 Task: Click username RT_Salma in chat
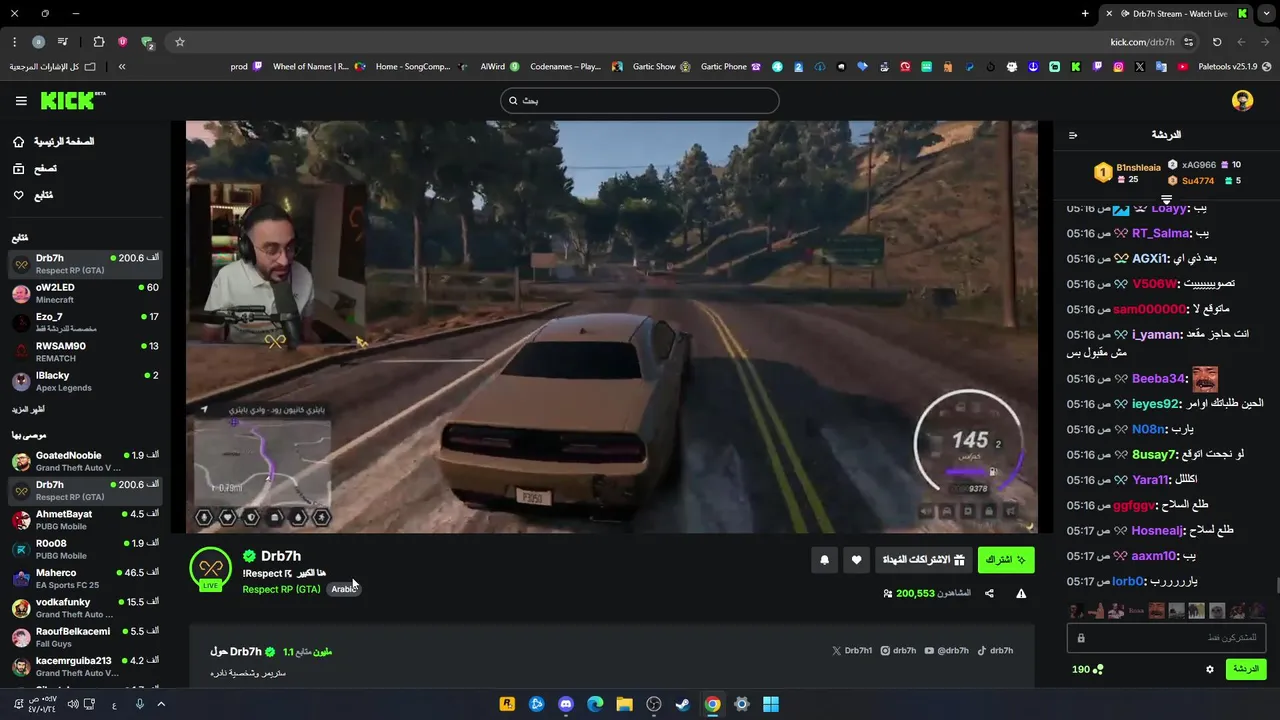(1160, 233)
